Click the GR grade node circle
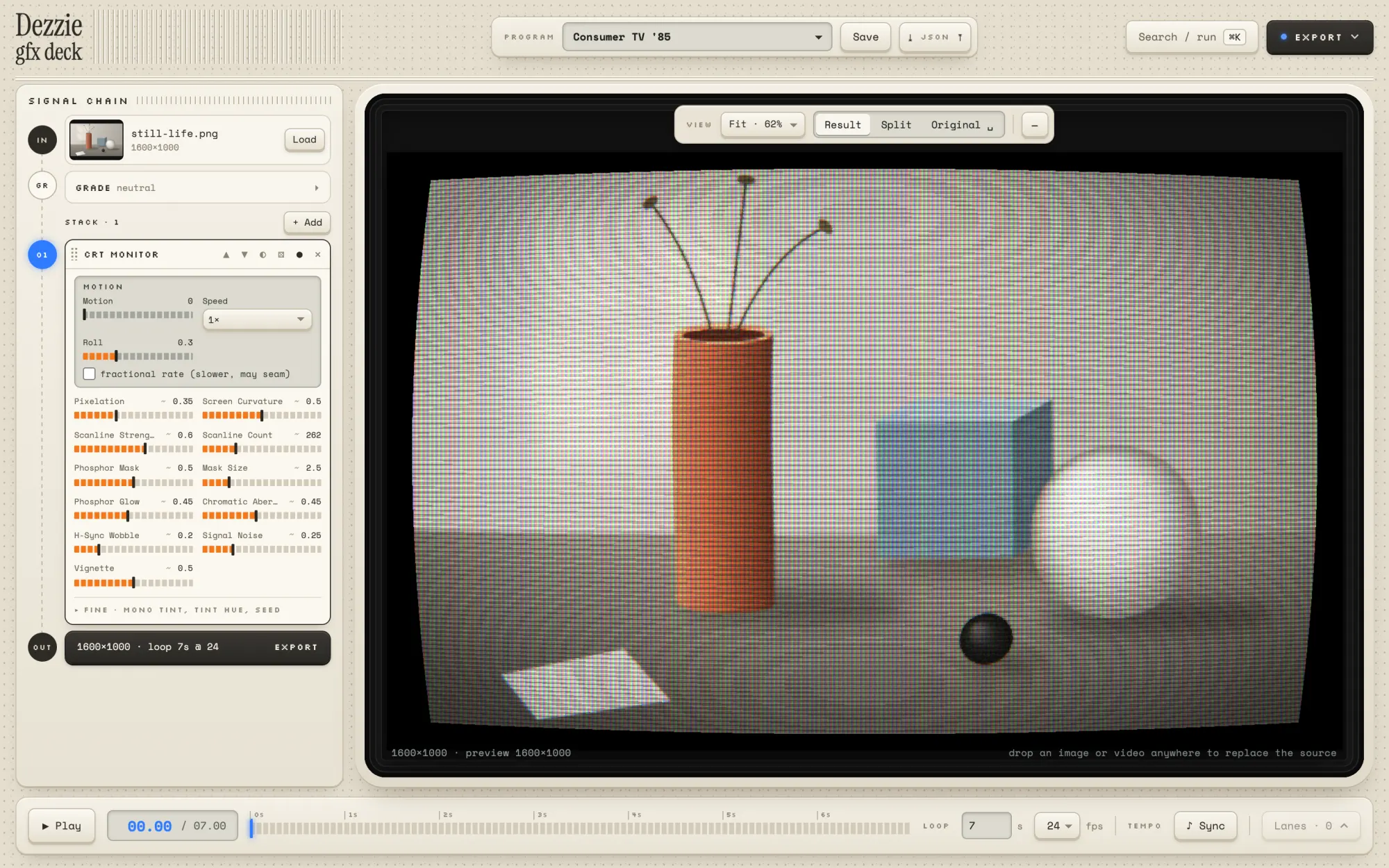Image resolution: width=1389 pixels, height=868 pixels. click(x=42, y=185)
